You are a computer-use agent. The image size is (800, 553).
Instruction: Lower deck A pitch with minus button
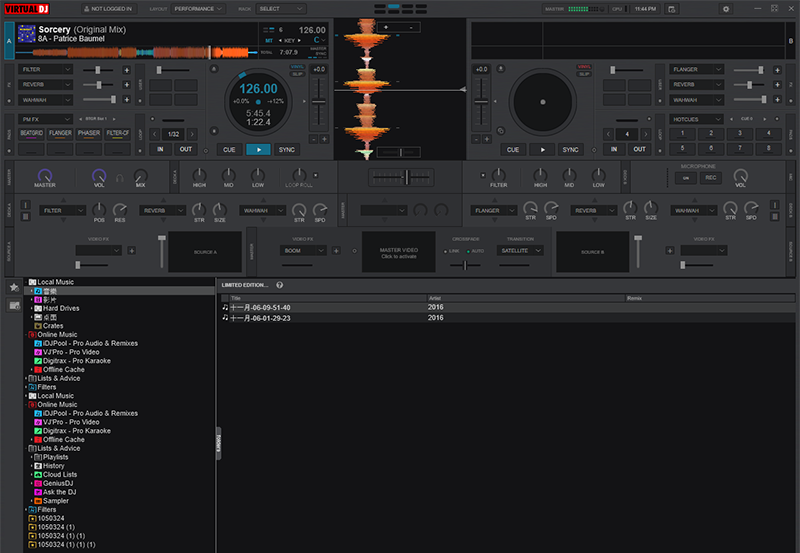[x=314, y=139]
